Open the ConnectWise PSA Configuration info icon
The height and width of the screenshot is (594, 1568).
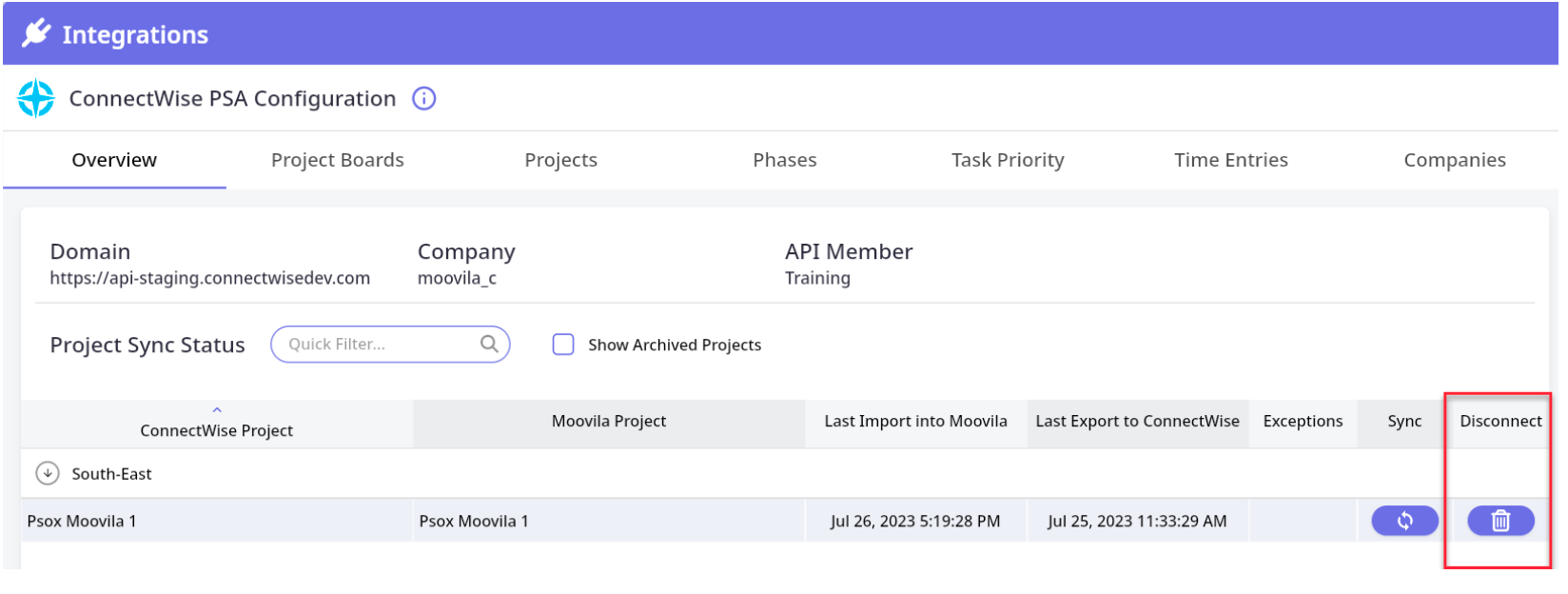point(423,98)
